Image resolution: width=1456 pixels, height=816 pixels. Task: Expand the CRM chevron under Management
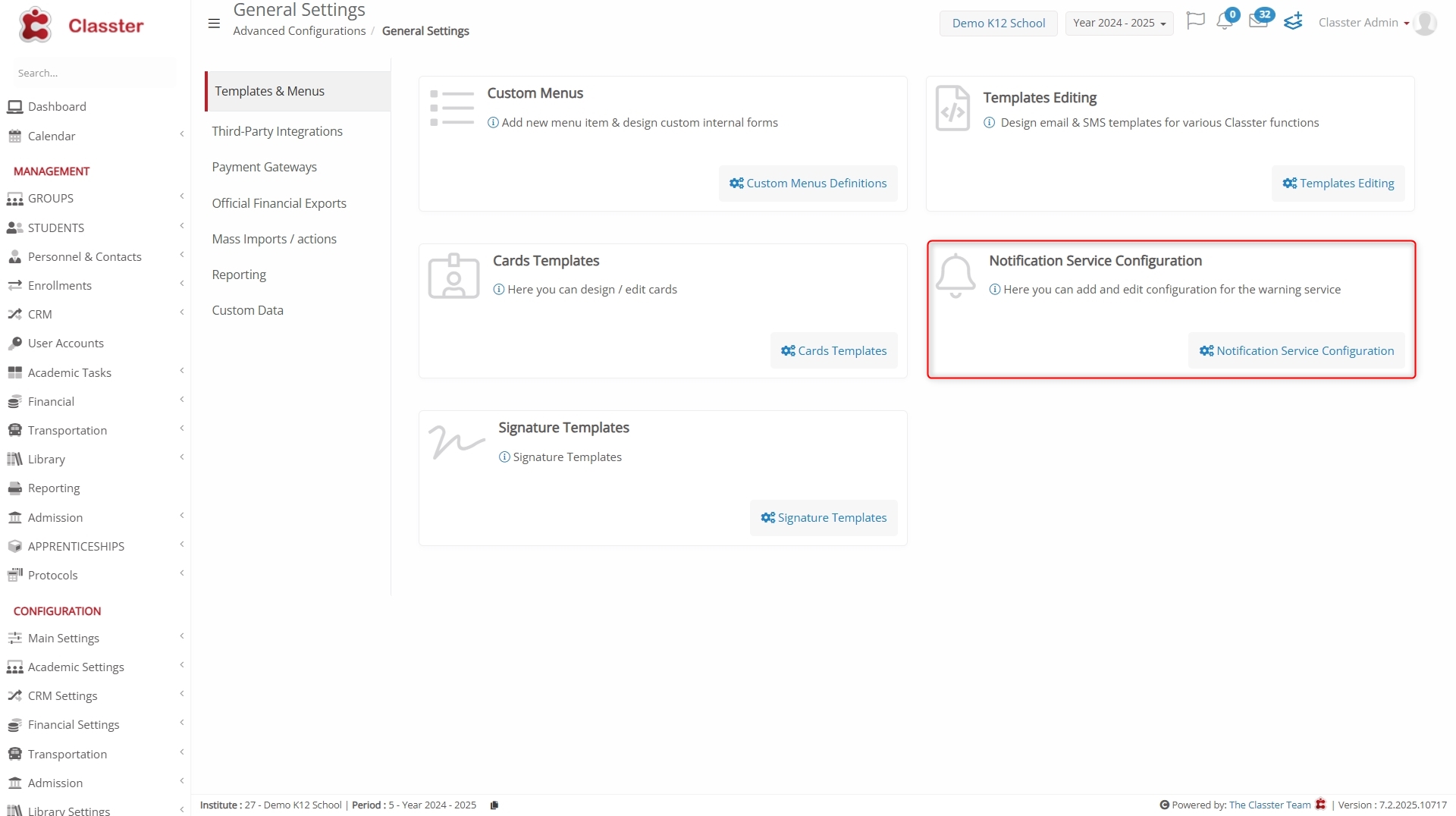coord(182,312)
